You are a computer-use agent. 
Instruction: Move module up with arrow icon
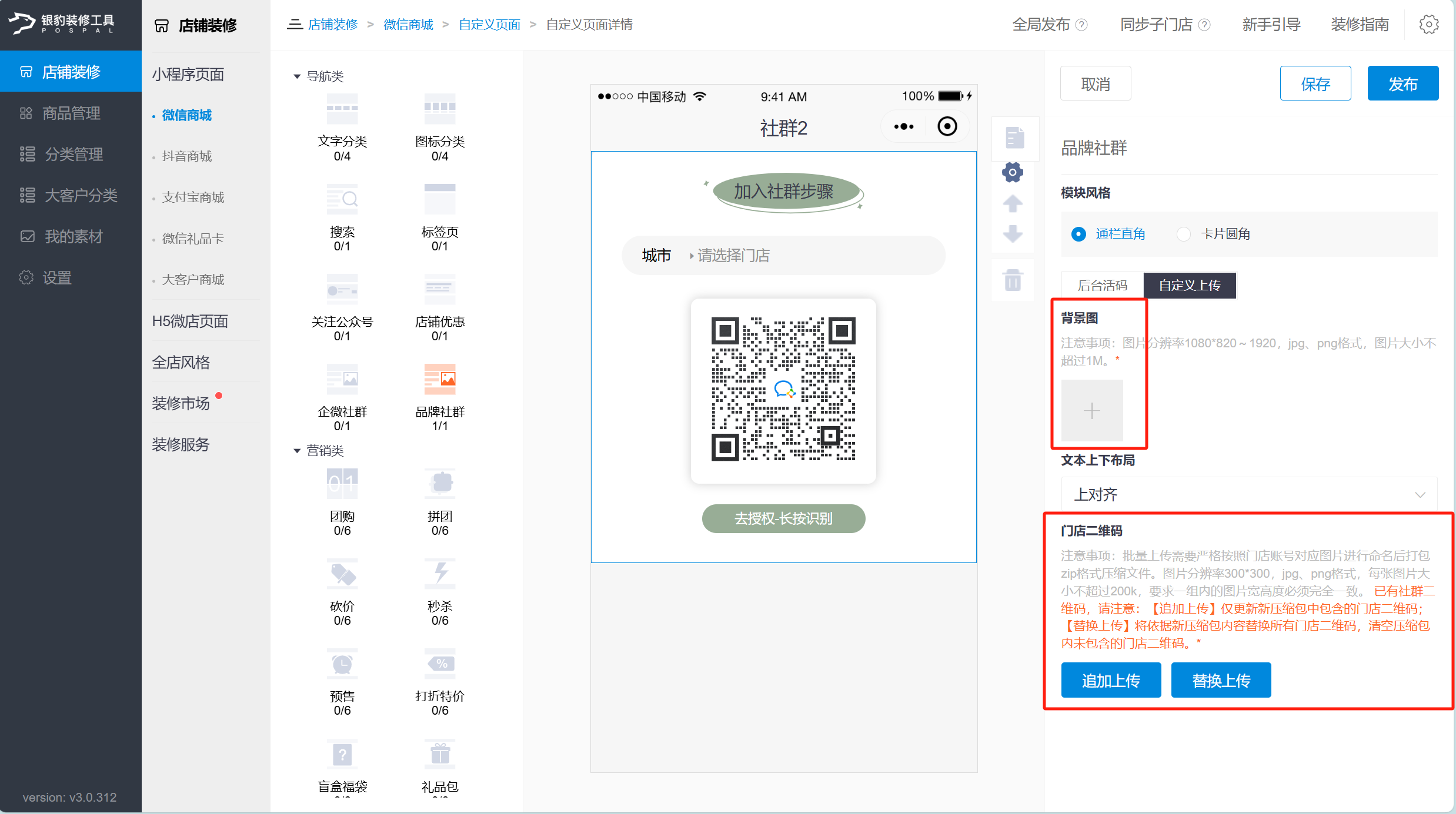(x=1013, y=203)
